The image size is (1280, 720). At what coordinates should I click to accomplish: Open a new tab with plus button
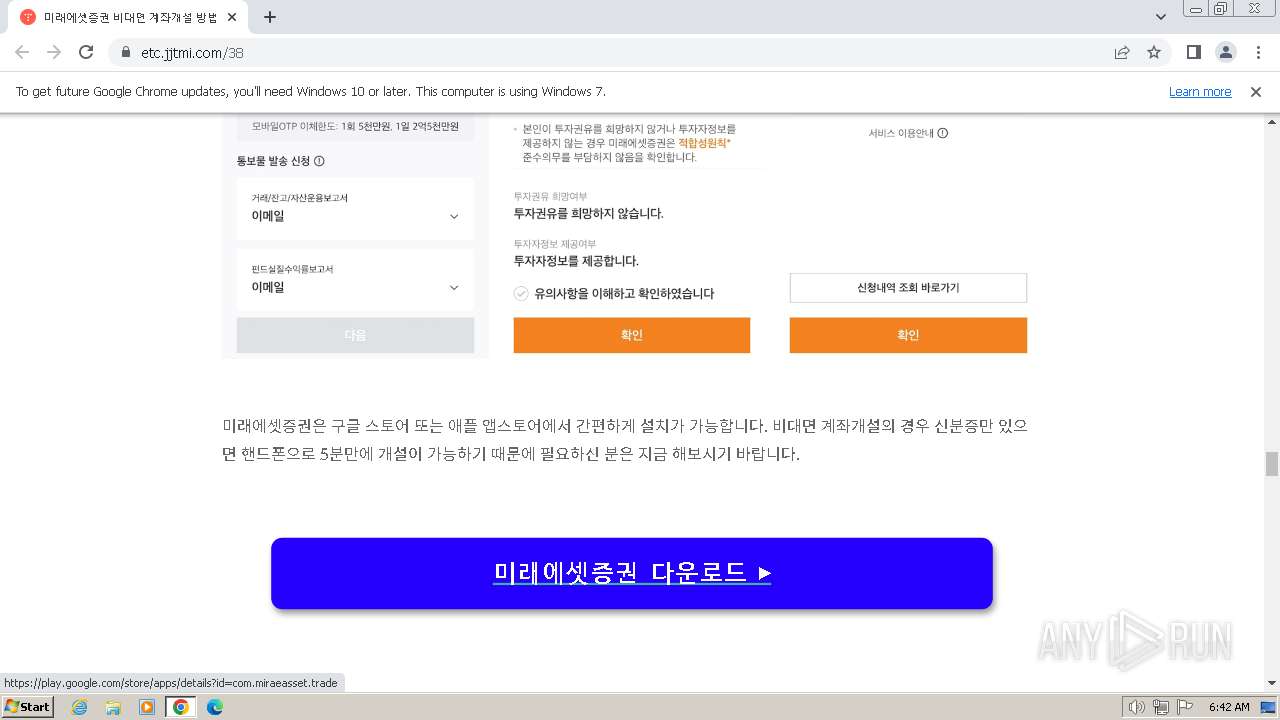coord(270,17)
